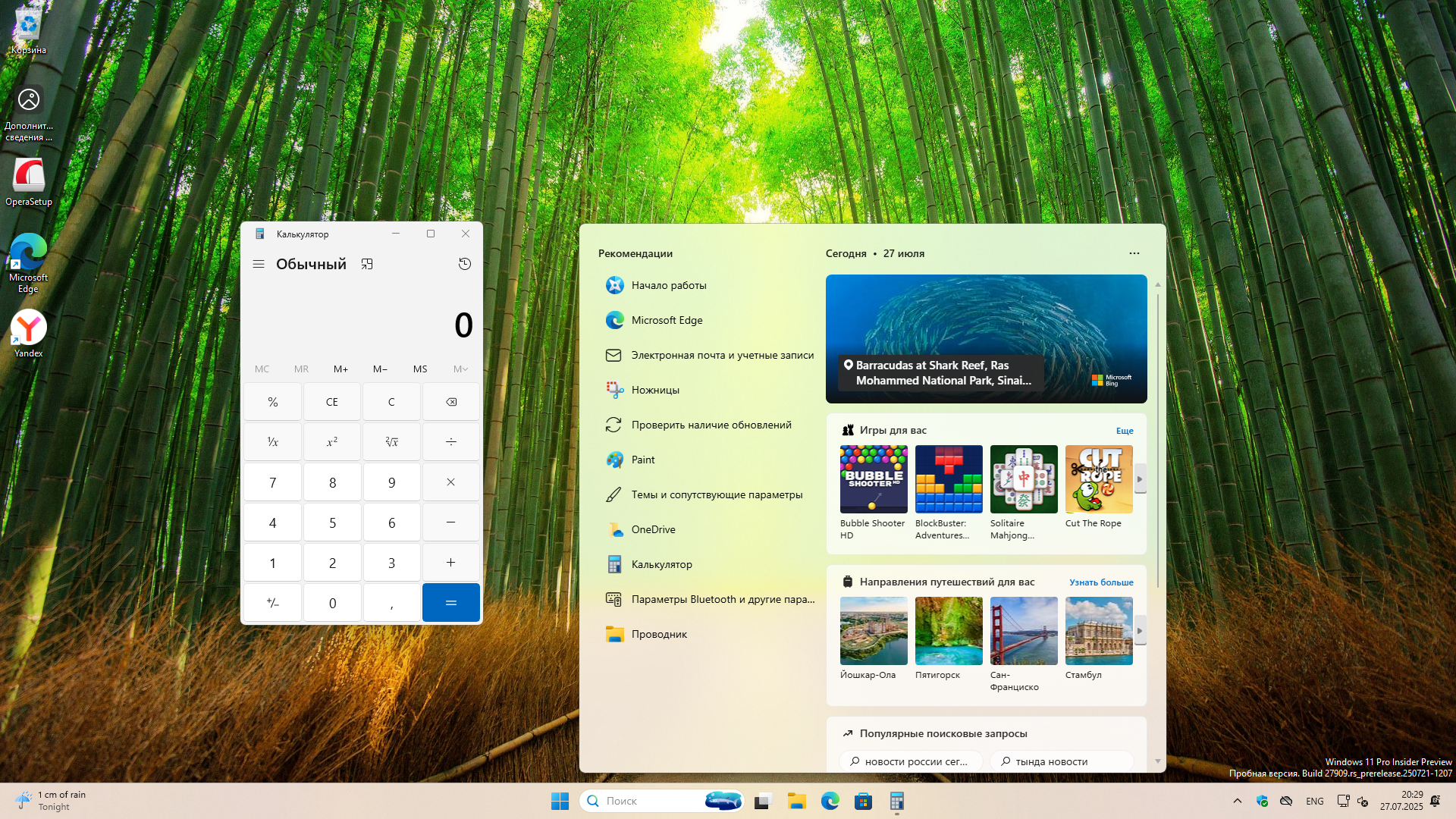Click the MS memory store button
1456x819 pixels.
(x=420, y=369)
